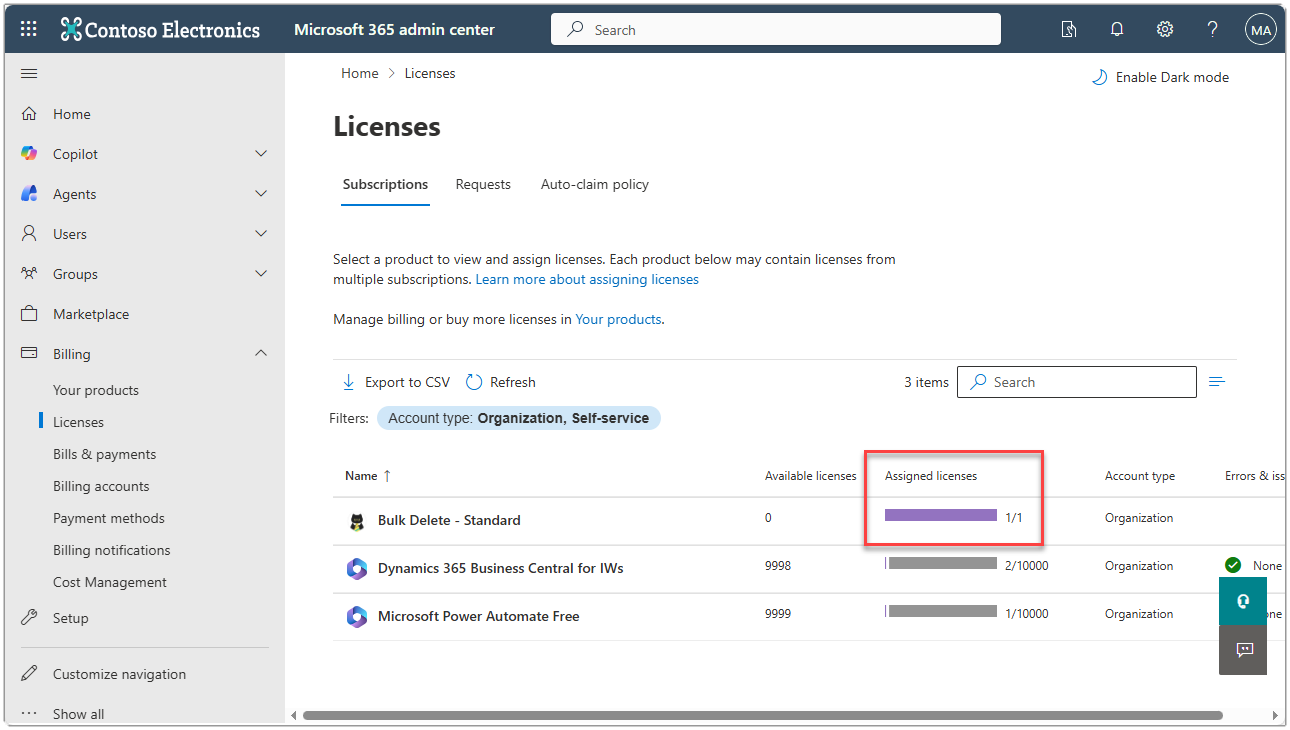Open the app launcher waffle menu

(27, 28)
